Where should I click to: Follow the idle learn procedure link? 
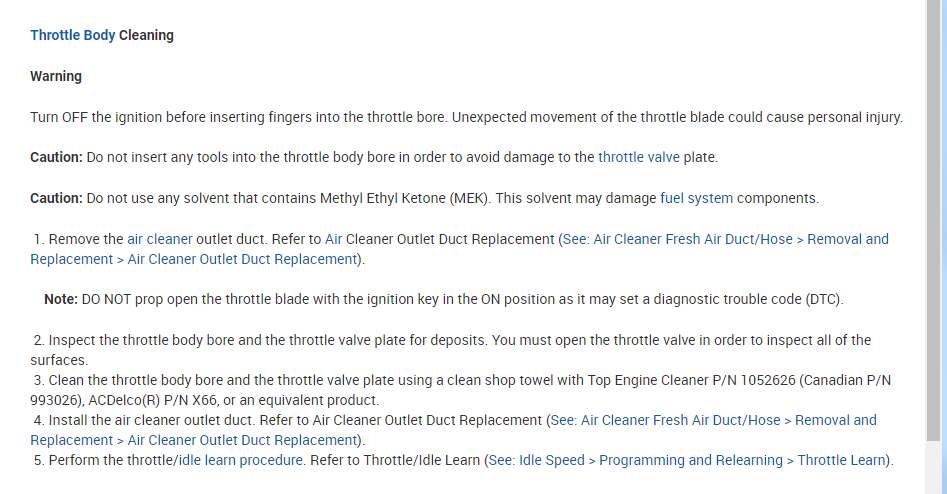(x=240, y=460)
